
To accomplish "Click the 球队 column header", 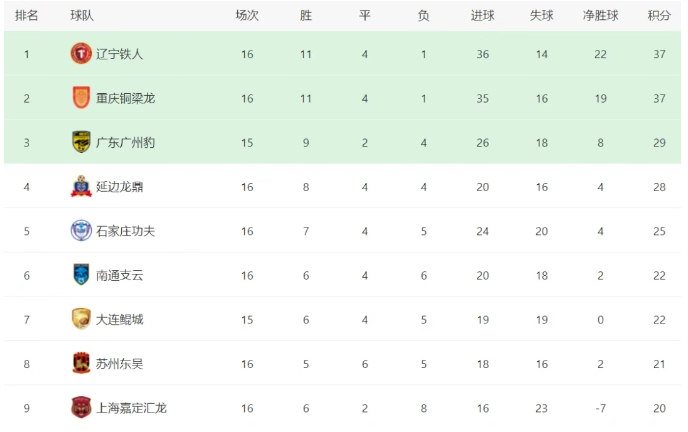I will click(82, 16).
